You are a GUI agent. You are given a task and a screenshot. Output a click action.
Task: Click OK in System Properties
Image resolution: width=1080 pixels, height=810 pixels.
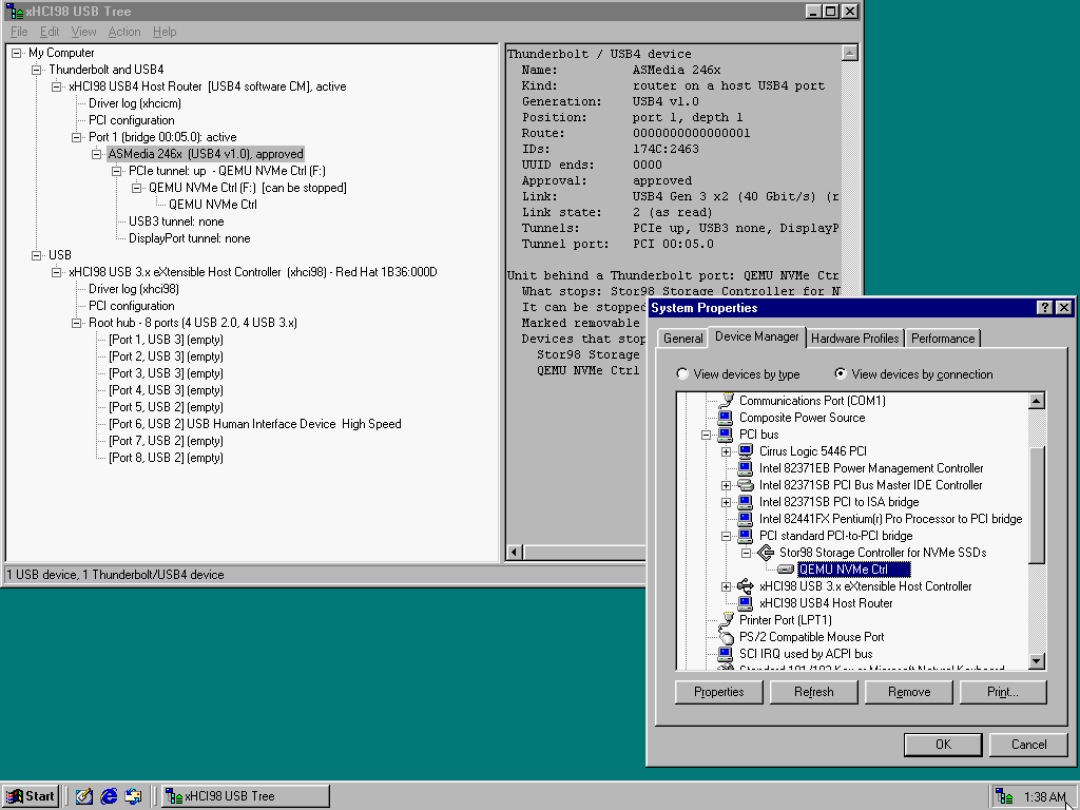pyautogui.click(x=944, y=745)
